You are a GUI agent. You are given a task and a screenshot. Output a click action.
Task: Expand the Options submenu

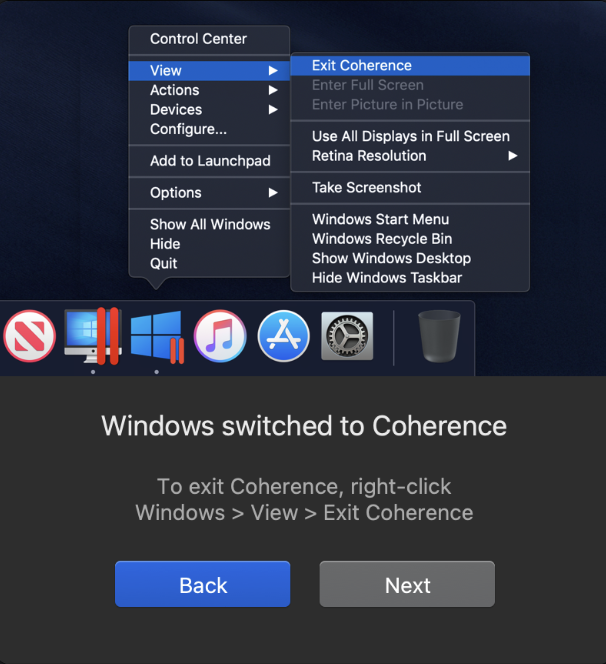[x=209, y=193]
